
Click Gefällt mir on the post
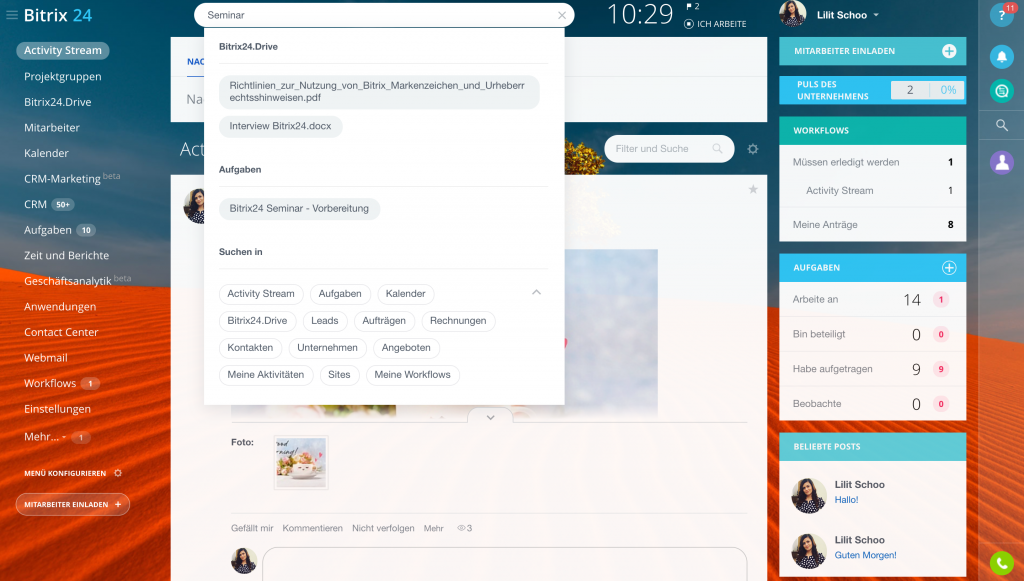tap(252, 528)
